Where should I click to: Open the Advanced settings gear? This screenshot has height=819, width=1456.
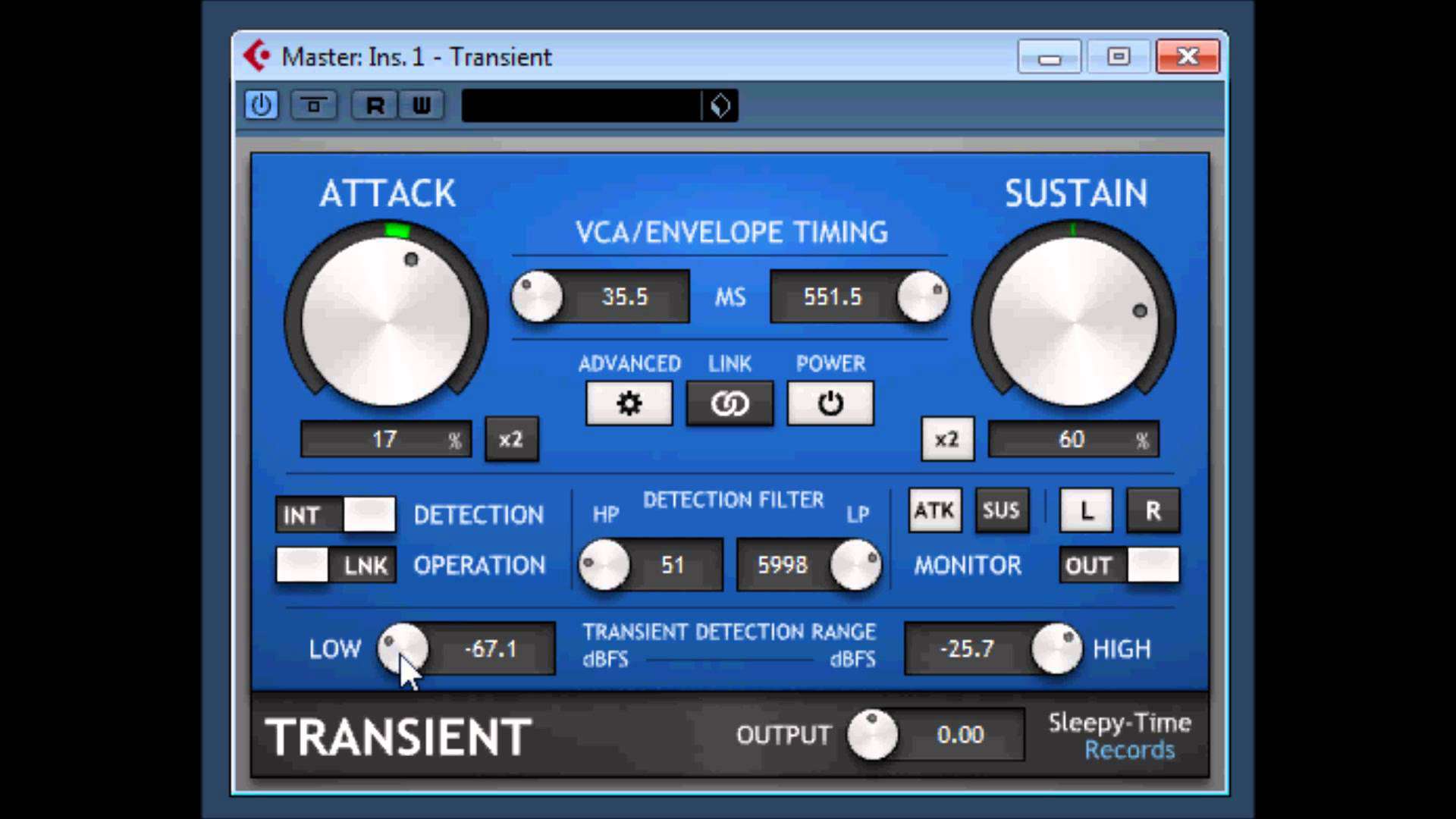[629, 403]
